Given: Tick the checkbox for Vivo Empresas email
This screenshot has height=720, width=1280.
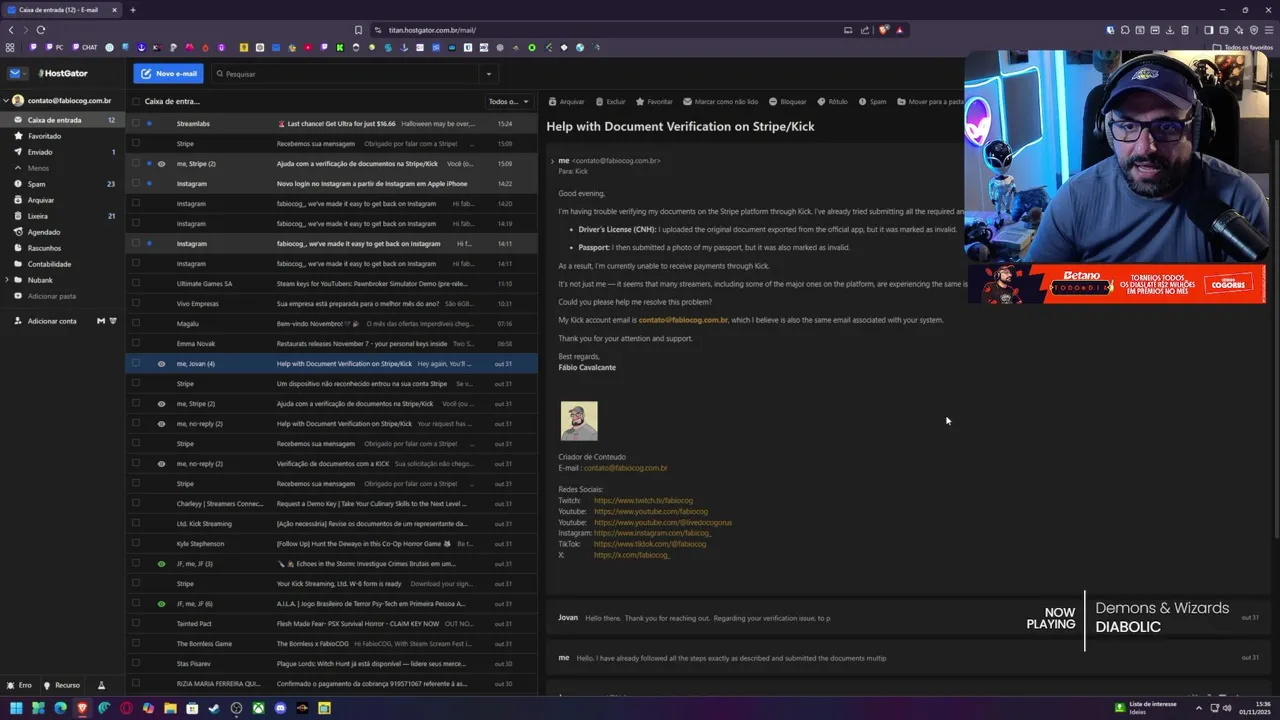Looking at the screenshot, I should pos(136,303).
